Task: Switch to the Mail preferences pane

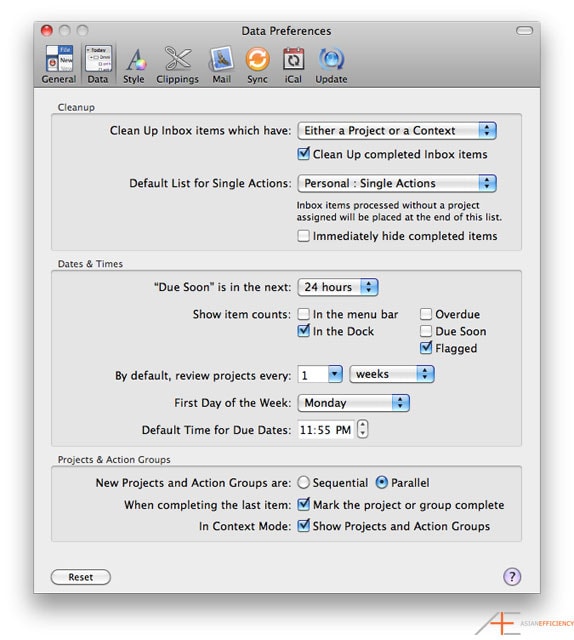Action: pyautogui.click(x=221, y=64)
